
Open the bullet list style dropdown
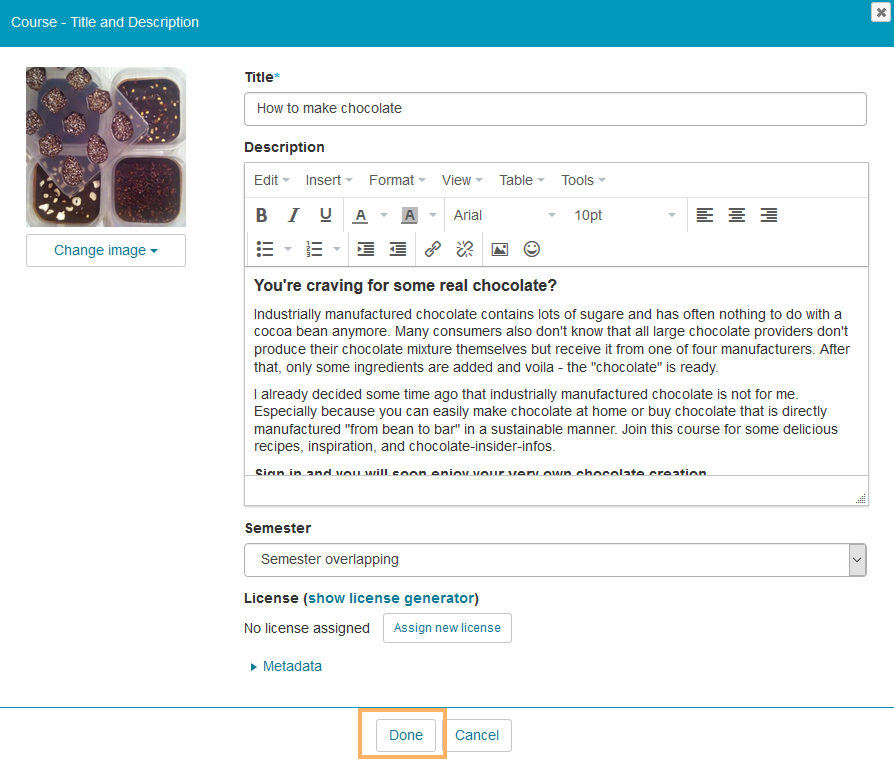[288, 249]
